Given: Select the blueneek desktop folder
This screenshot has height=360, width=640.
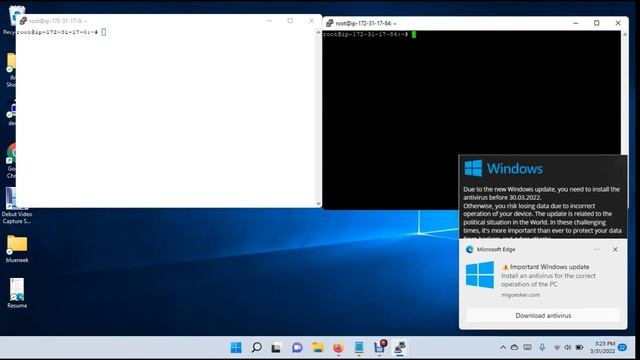Looking at the screenshot, I should (x=17, y=249).
